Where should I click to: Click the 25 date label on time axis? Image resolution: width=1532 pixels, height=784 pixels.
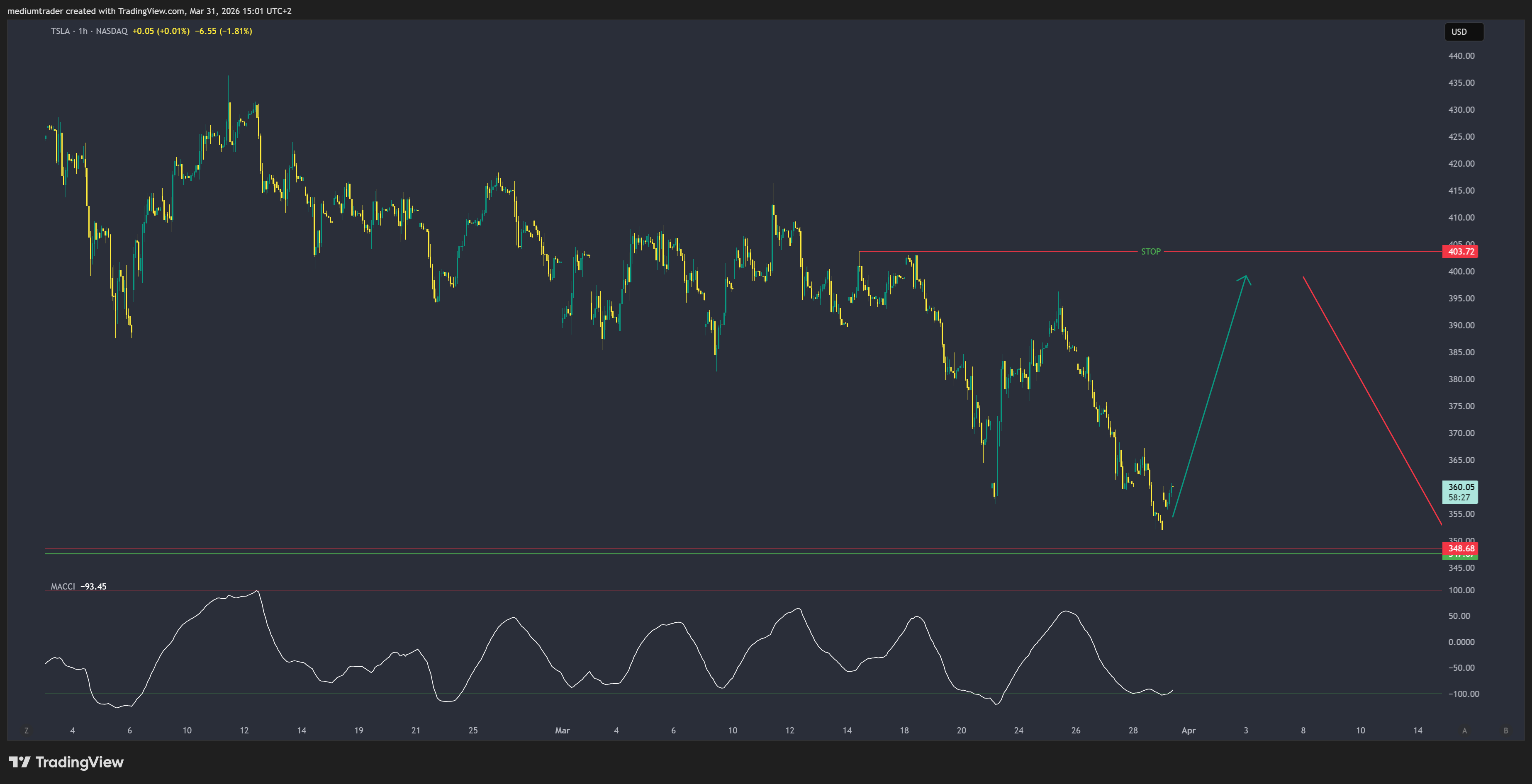click(473, 731)
